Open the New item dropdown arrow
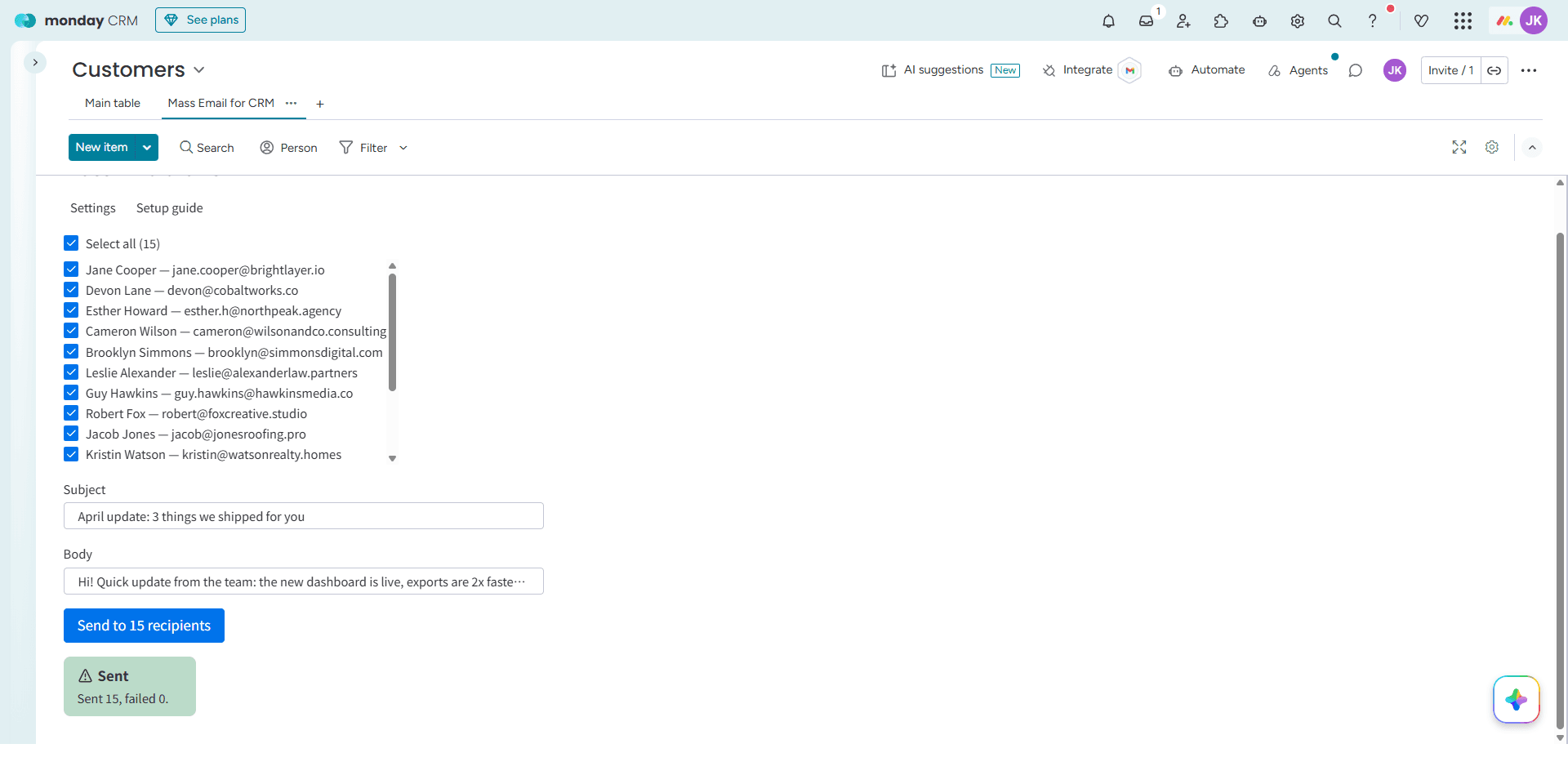Screen dimensions: 1568x784 pos(147,147)
